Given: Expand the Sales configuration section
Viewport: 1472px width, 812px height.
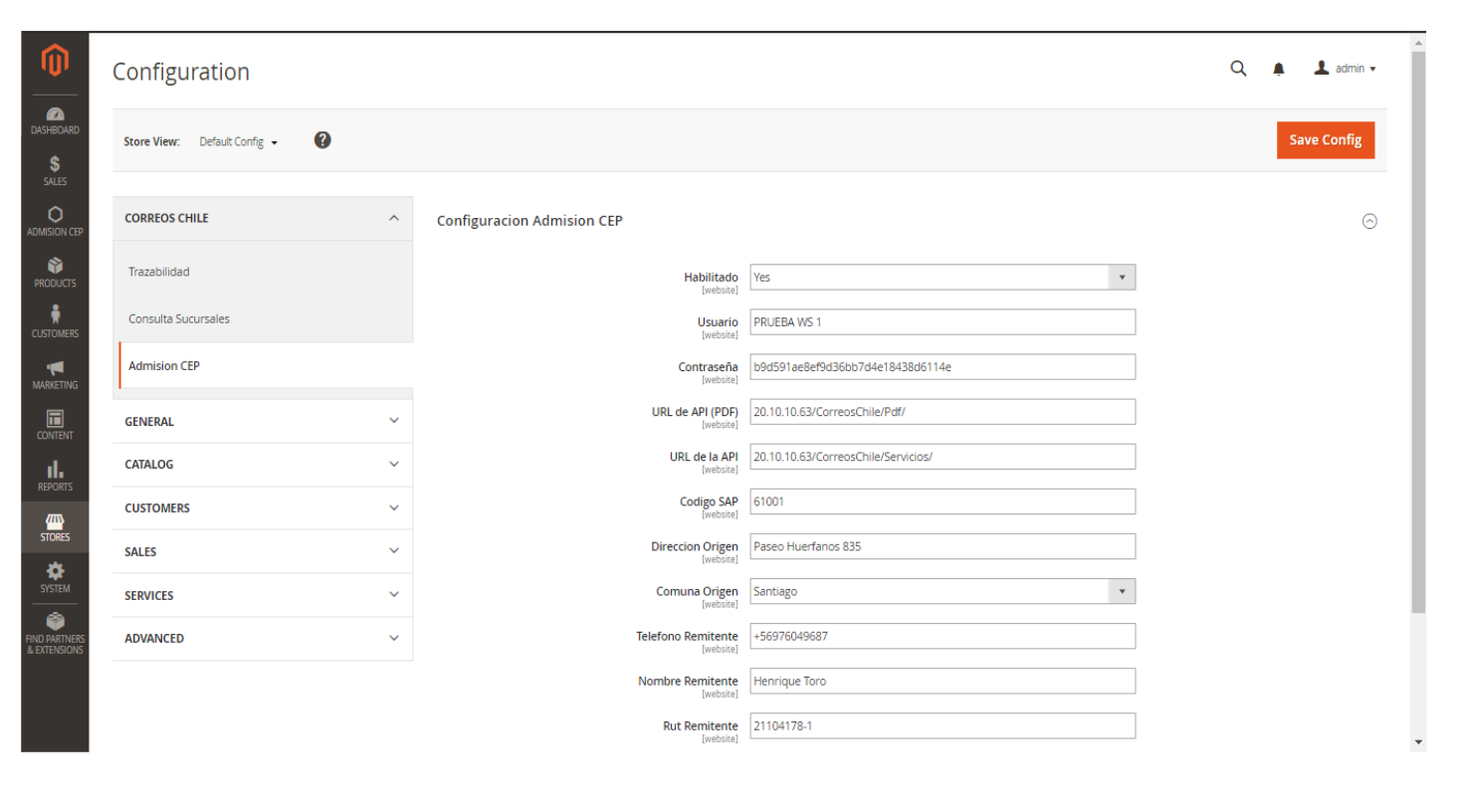Looking at the screenshot, I should (263, 551).
